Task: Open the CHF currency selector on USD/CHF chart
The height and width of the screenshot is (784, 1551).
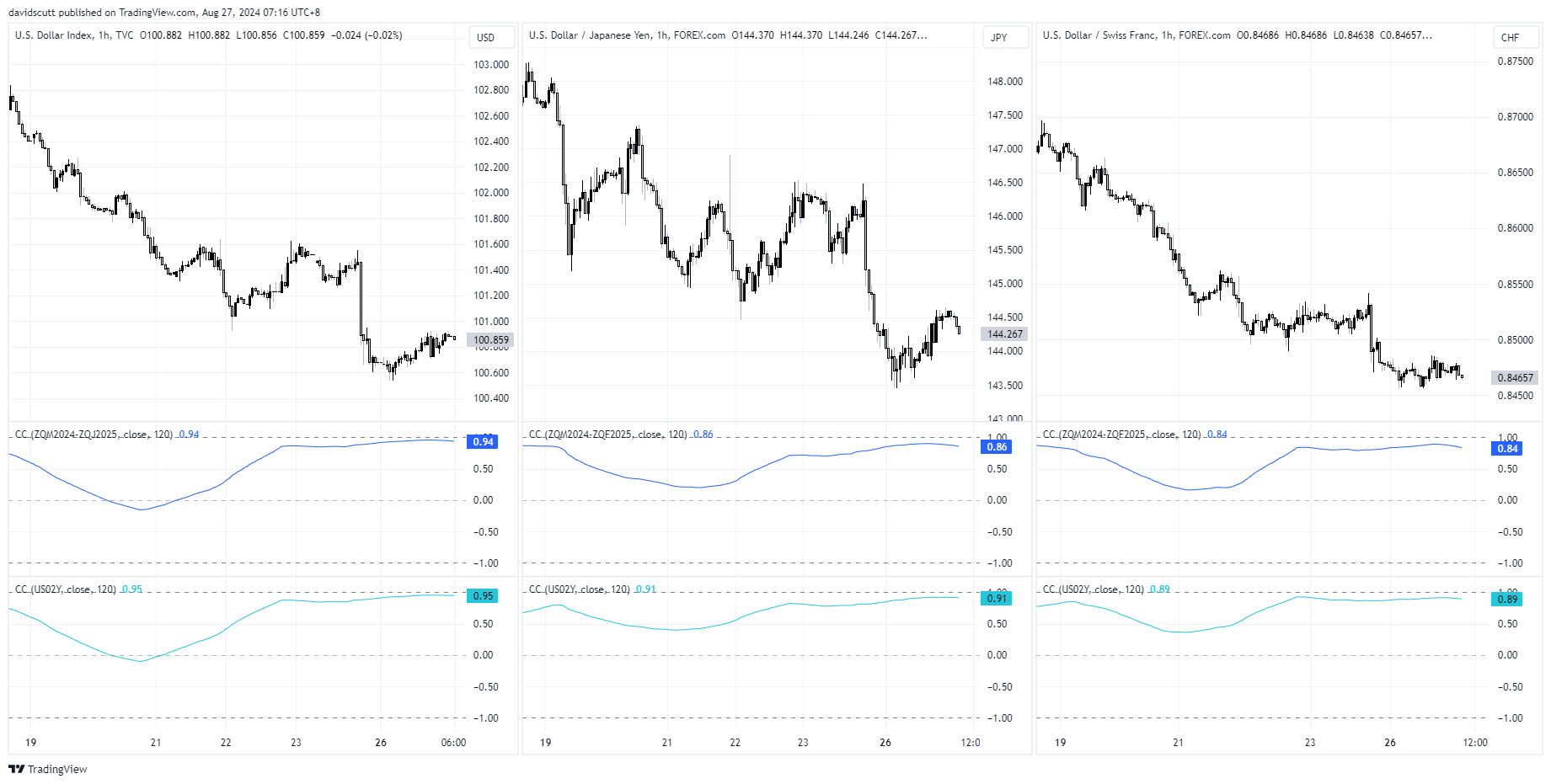Action: pyautogui.click(x=1516, y=37)
